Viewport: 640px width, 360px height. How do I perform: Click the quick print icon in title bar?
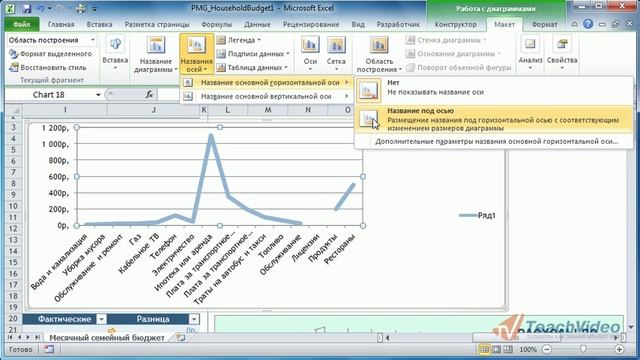(81, 8)
